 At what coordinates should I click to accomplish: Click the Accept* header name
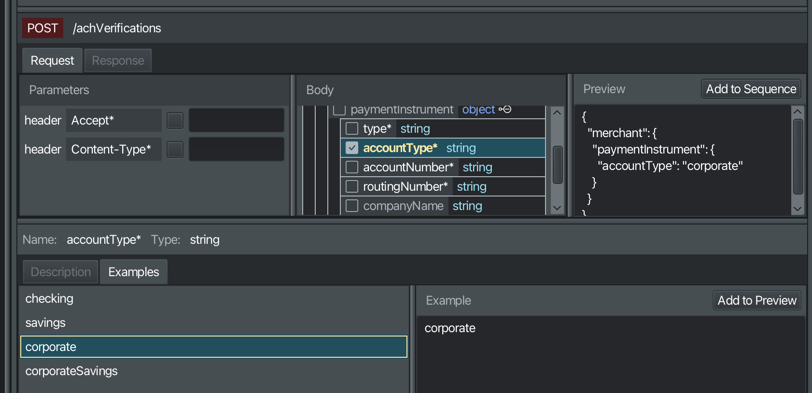(x=113, y=121)
